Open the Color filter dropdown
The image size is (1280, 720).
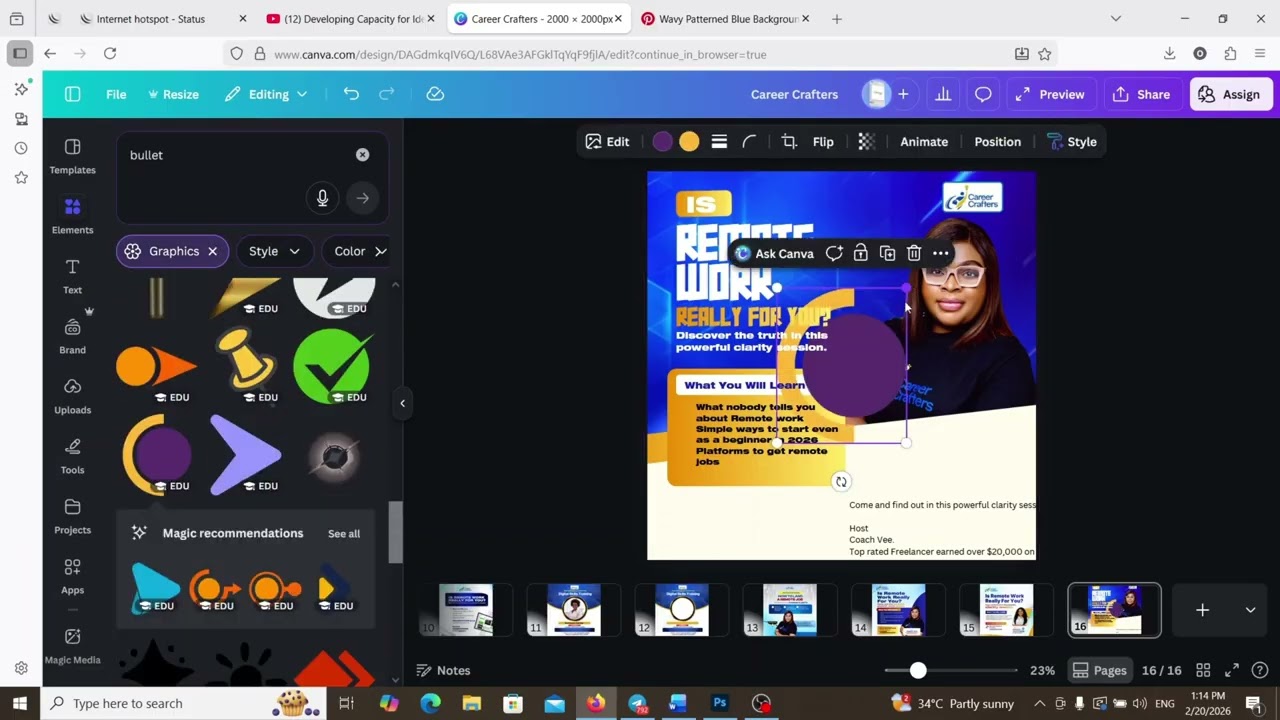tap(356, 251)
